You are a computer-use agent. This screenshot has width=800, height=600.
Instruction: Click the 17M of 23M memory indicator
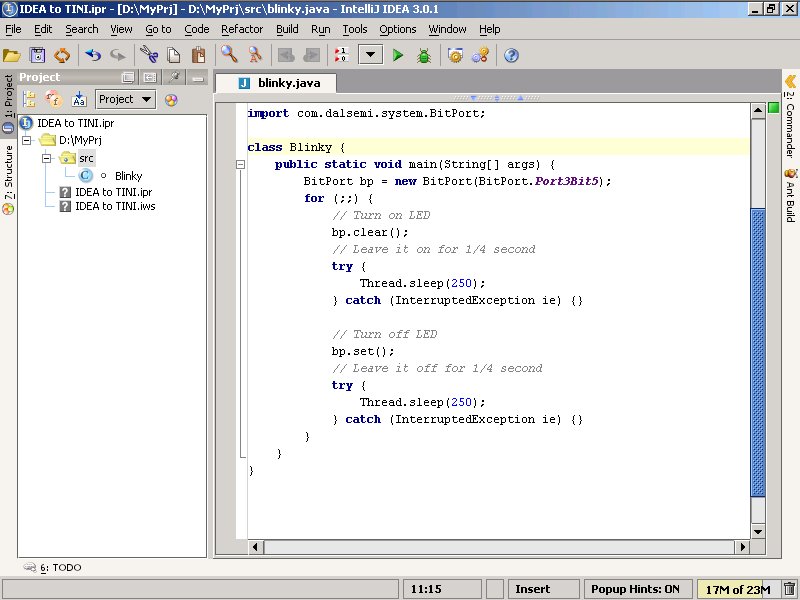pyautogui.click(x=738, y=589)
